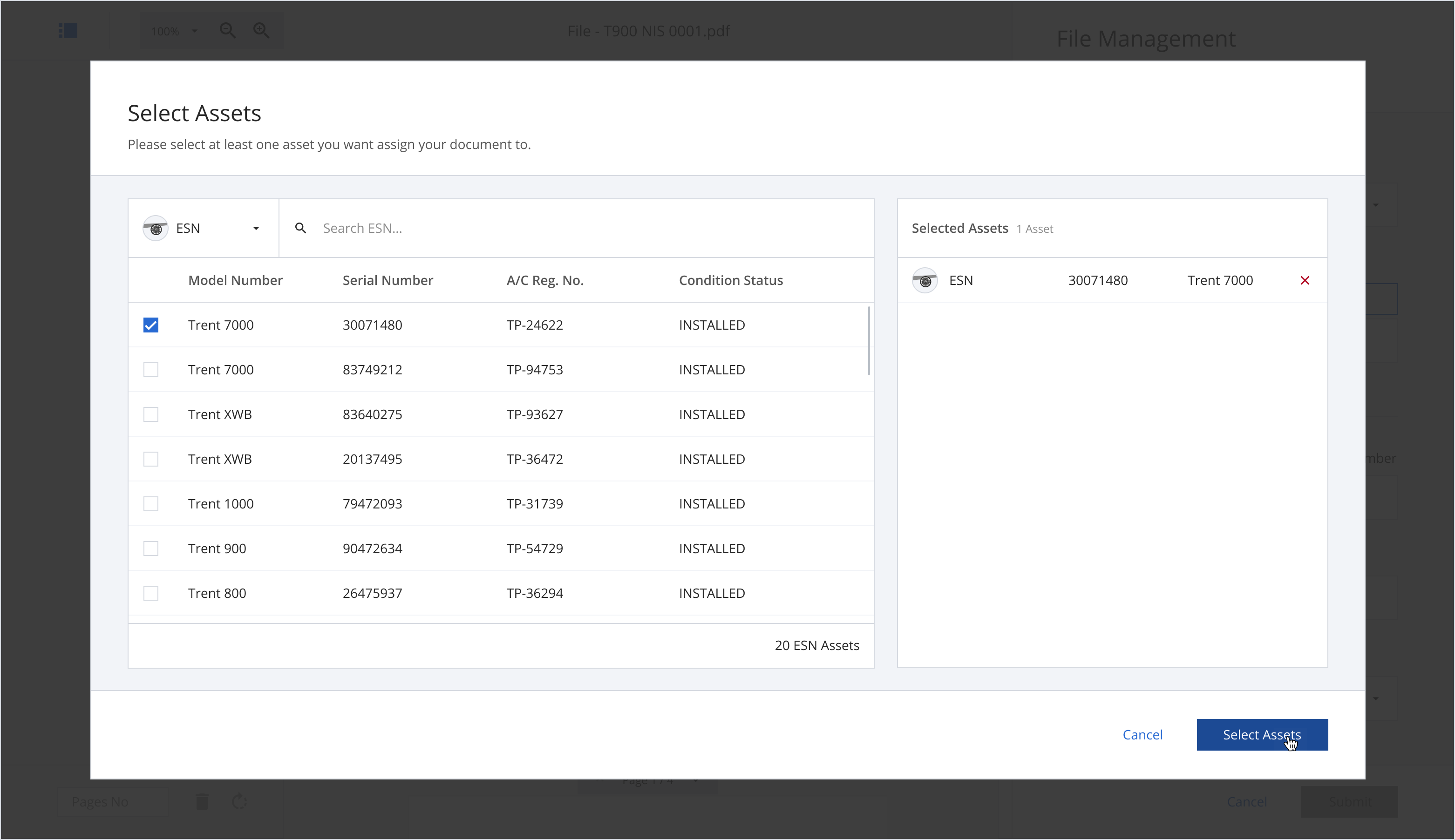The width and height of the screenshot is (1455, 840).
Task: Select Trent XWB serial 20137495 row
Action: point(151,459)
